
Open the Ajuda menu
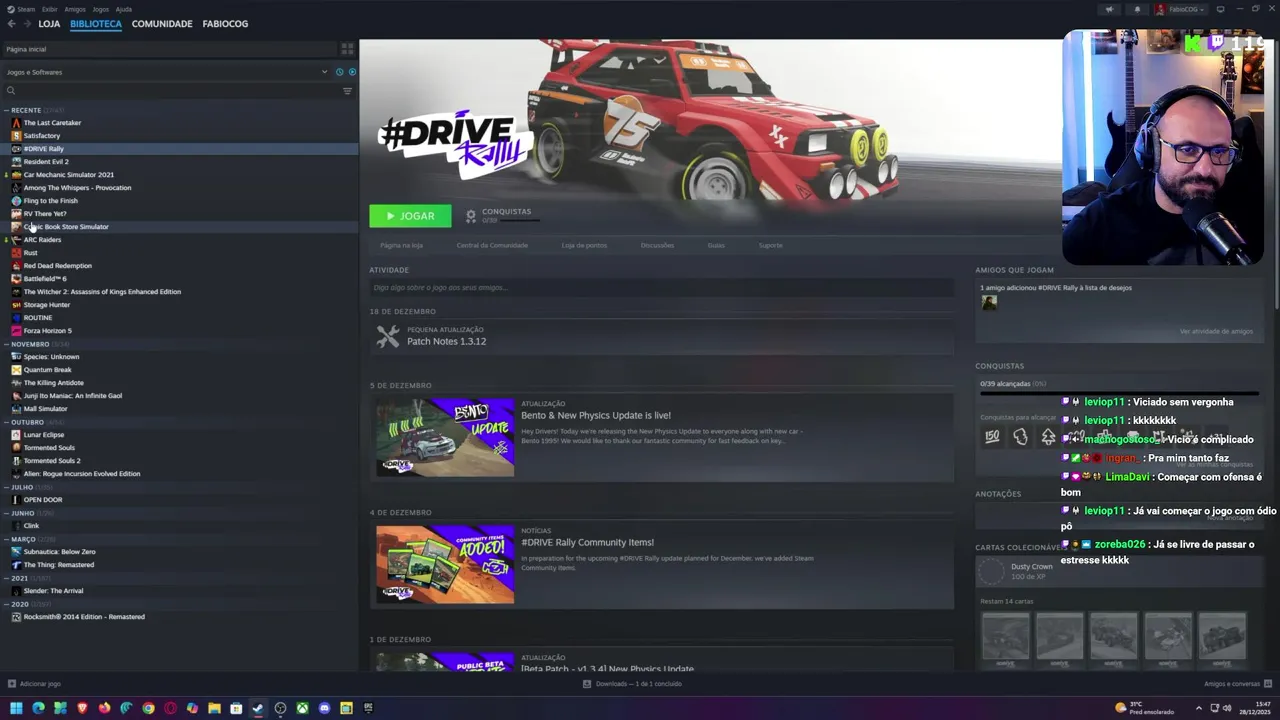124,9
